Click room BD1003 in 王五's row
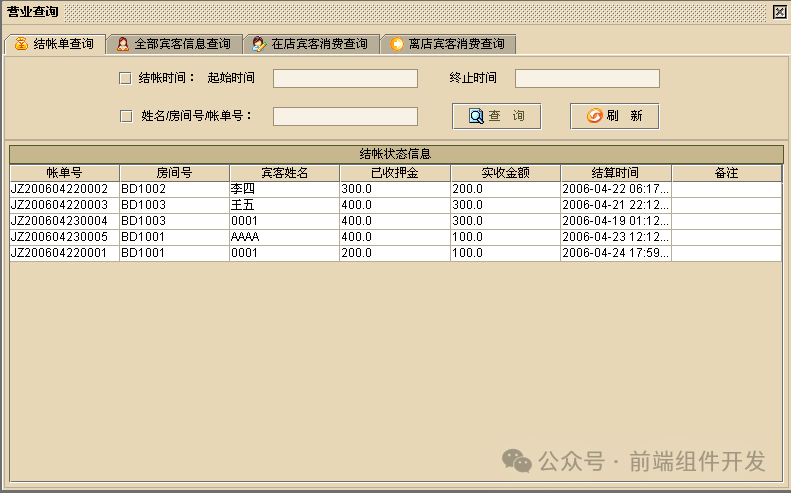Viewport: 791px width, 493px height. [175, 205]
